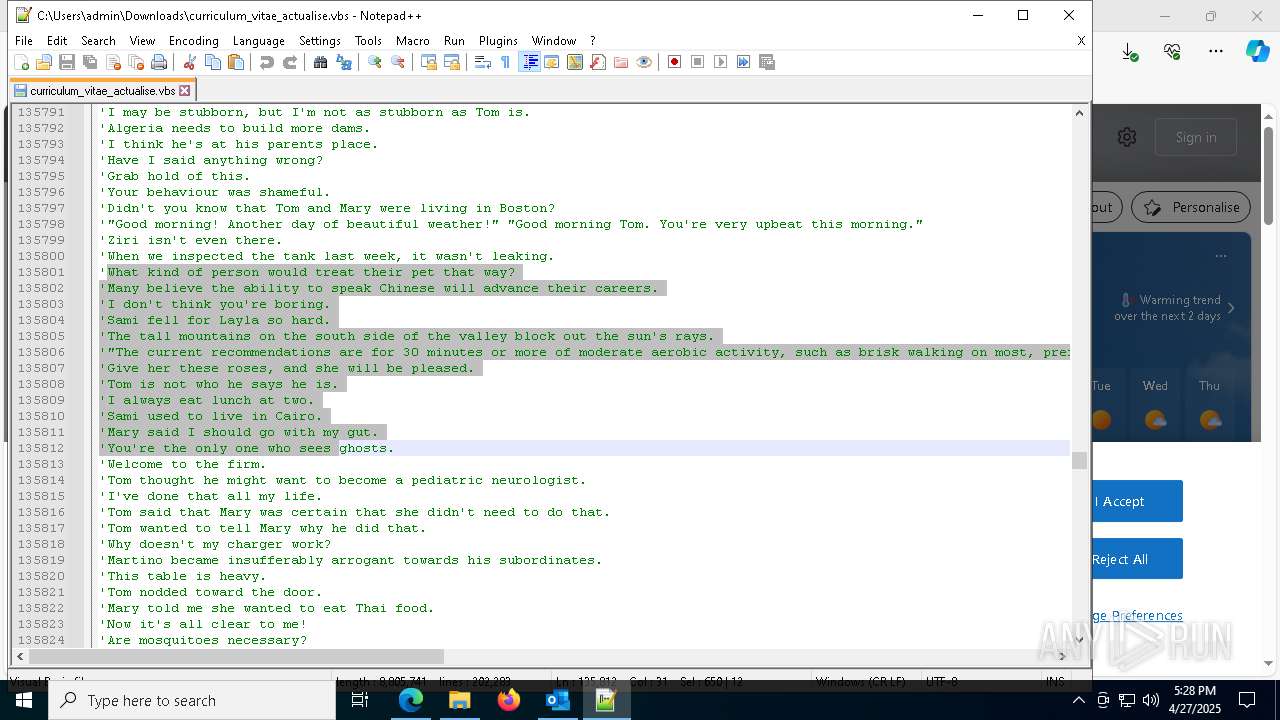Toggle Show All Characters pilcrow icon
The height and width of the screenshot is (720, 1280).
[x=506, y=62]
